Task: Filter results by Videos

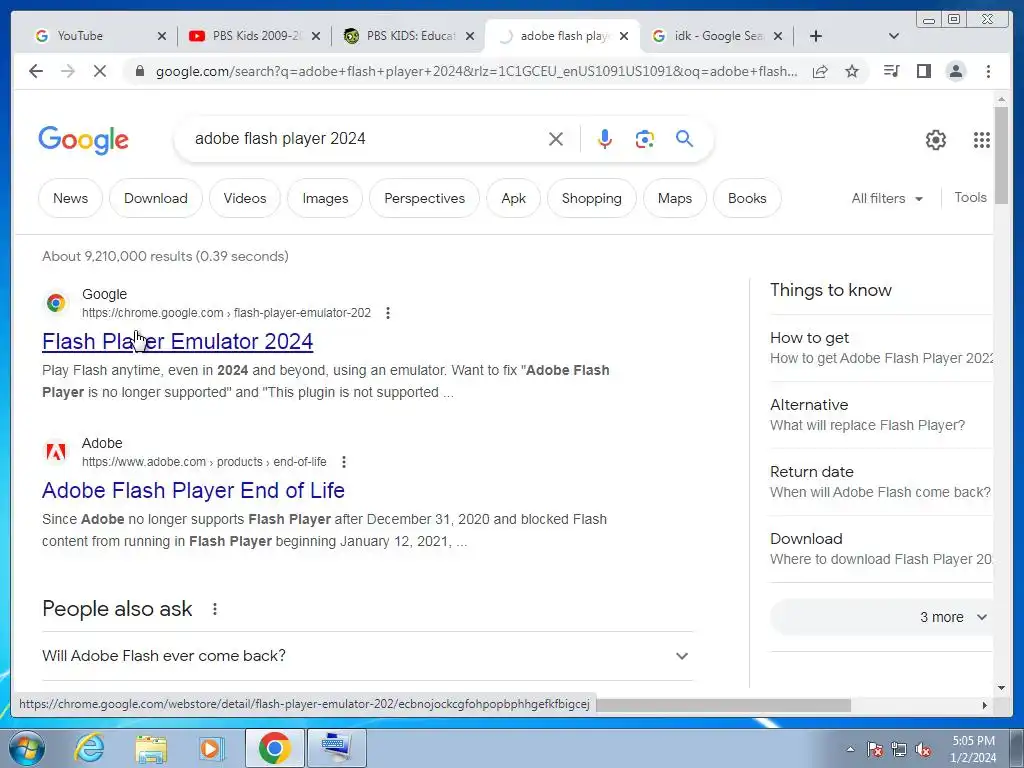Action: point(245,199)
